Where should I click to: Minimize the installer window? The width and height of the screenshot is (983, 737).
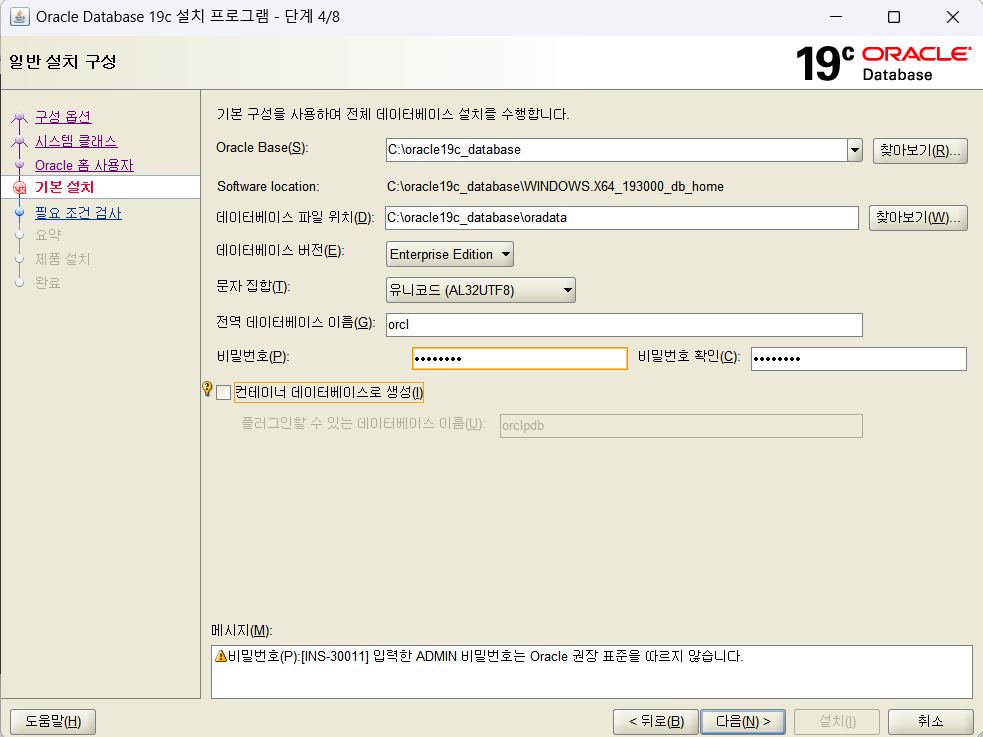pos(836,17)
